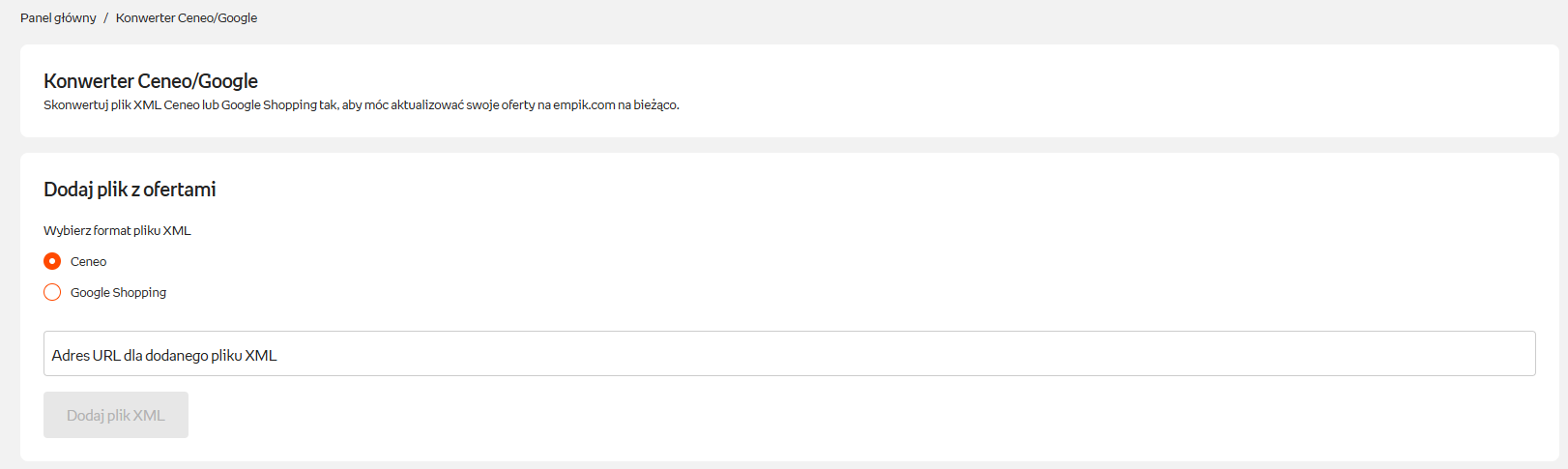Choose the Google Shopping radio button
The height and width of the screenshot is (469, 1568).
(52, 292)
